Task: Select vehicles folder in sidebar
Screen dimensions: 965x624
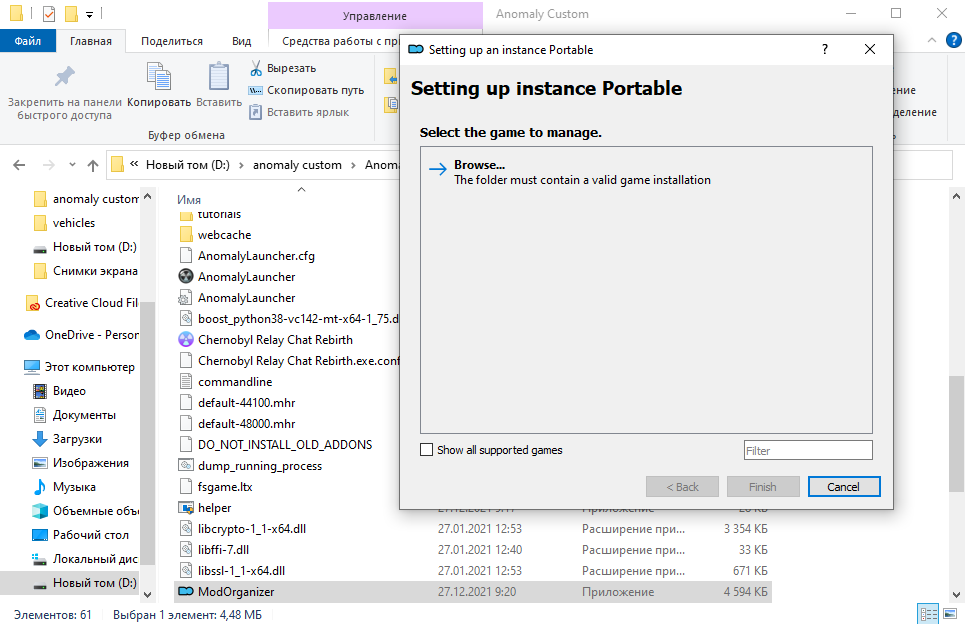Action: (65, 223)
